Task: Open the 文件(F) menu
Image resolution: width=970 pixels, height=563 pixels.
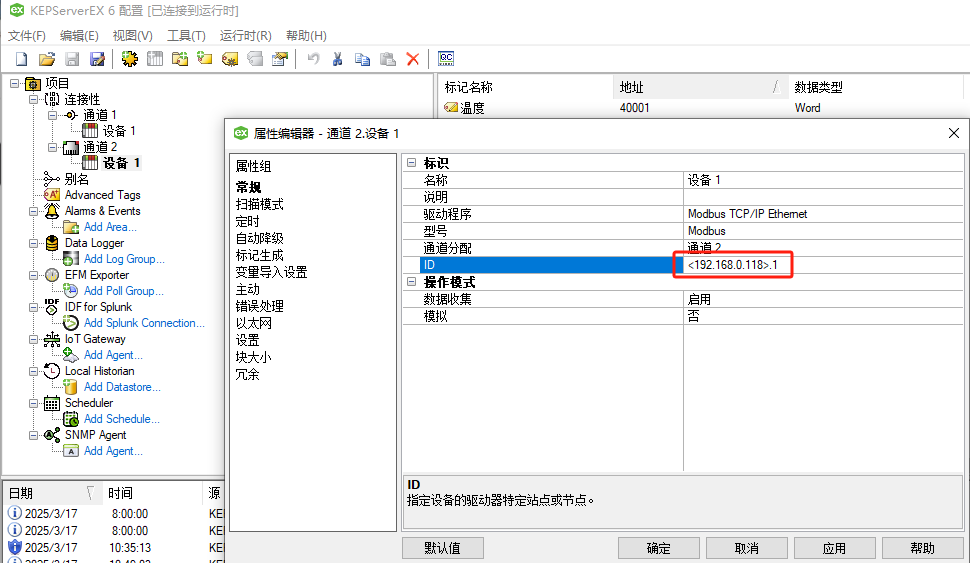Action: (x=27, y=36)
